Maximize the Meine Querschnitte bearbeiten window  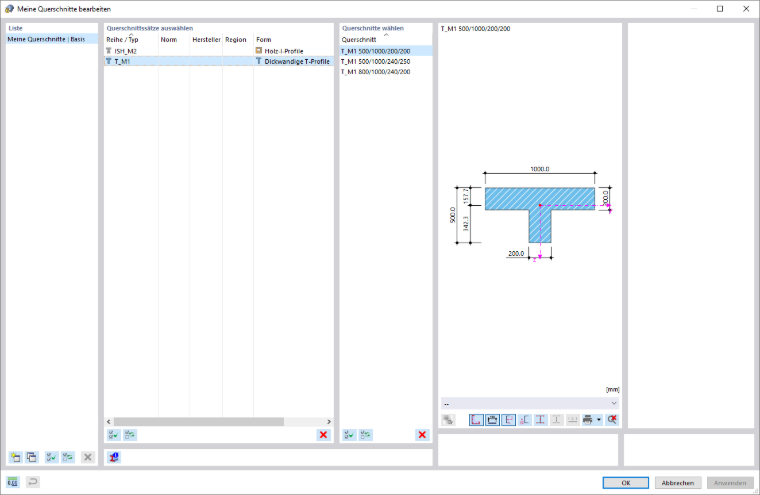[720, 9]
